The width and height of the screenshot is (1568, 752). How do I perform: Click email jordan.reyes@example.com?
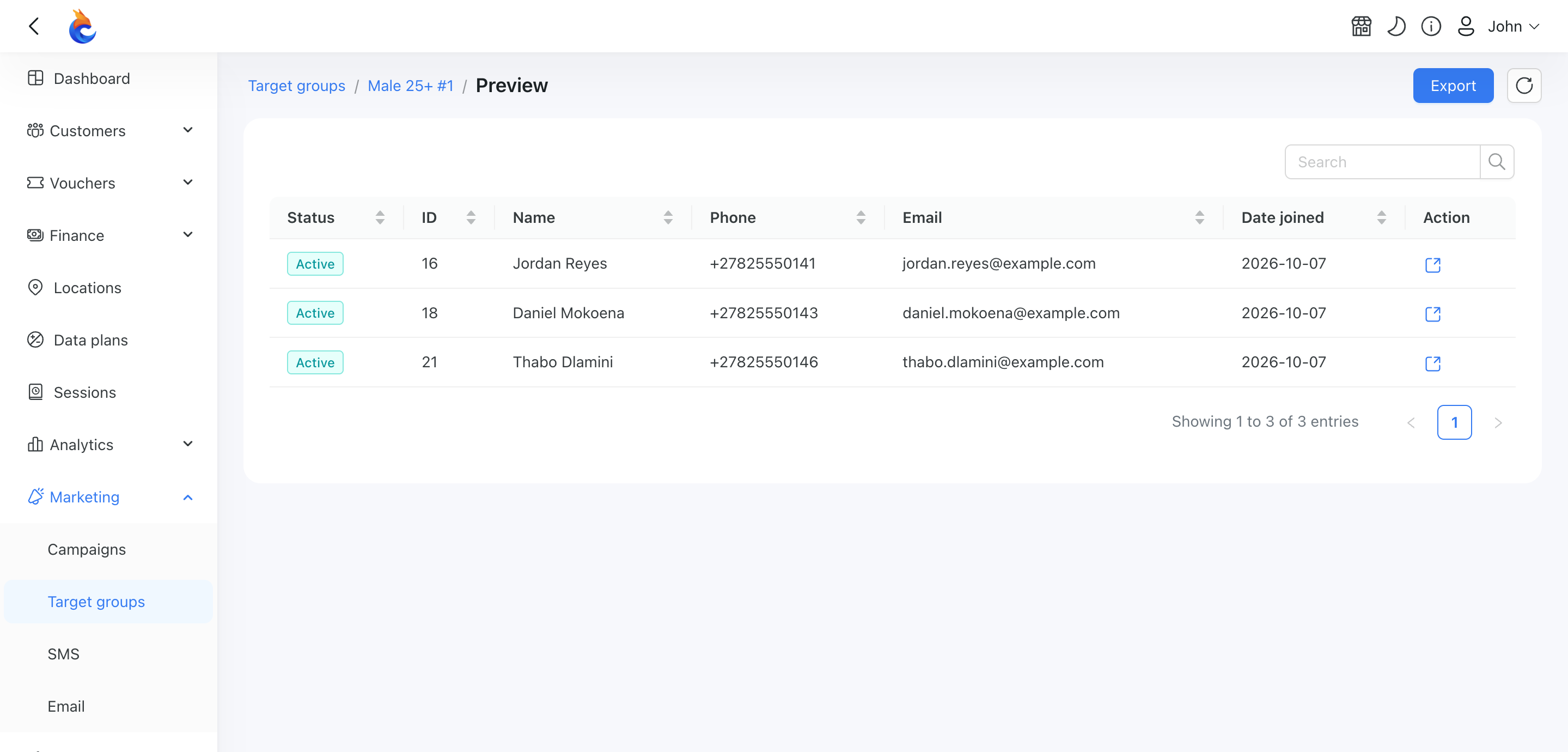click(x=998, y=264)
